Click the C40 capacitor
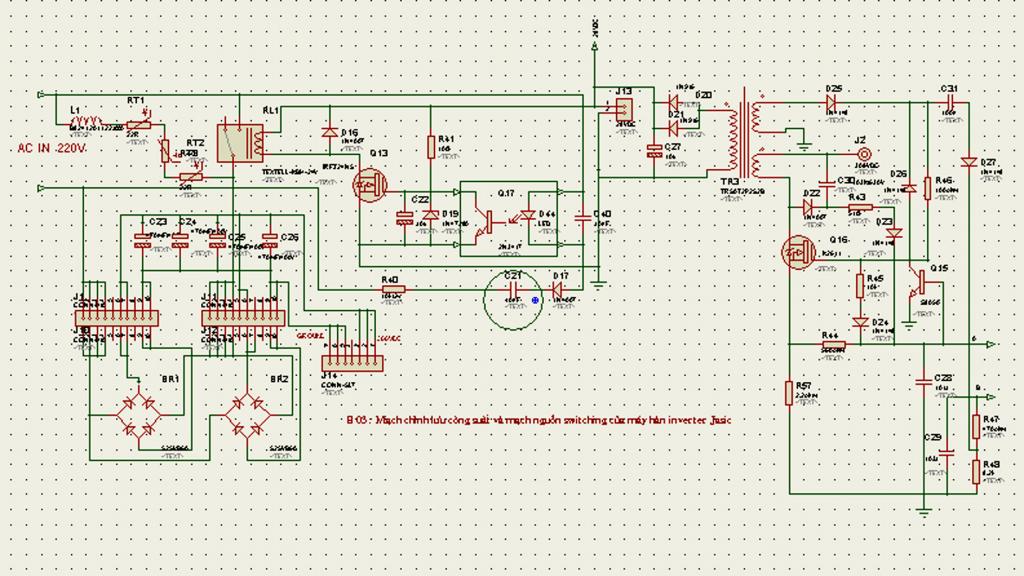The image size is (1024, 576). click(x=583, y=217)
